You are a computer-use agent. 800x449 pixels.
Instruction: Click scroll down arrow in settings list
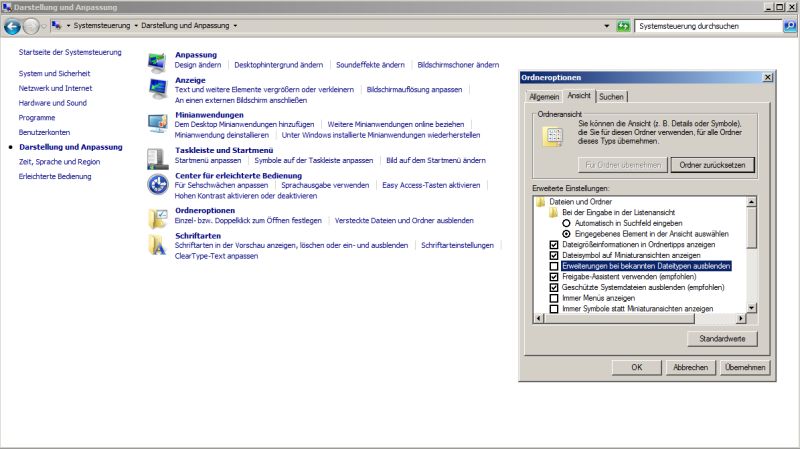(751, 308)
